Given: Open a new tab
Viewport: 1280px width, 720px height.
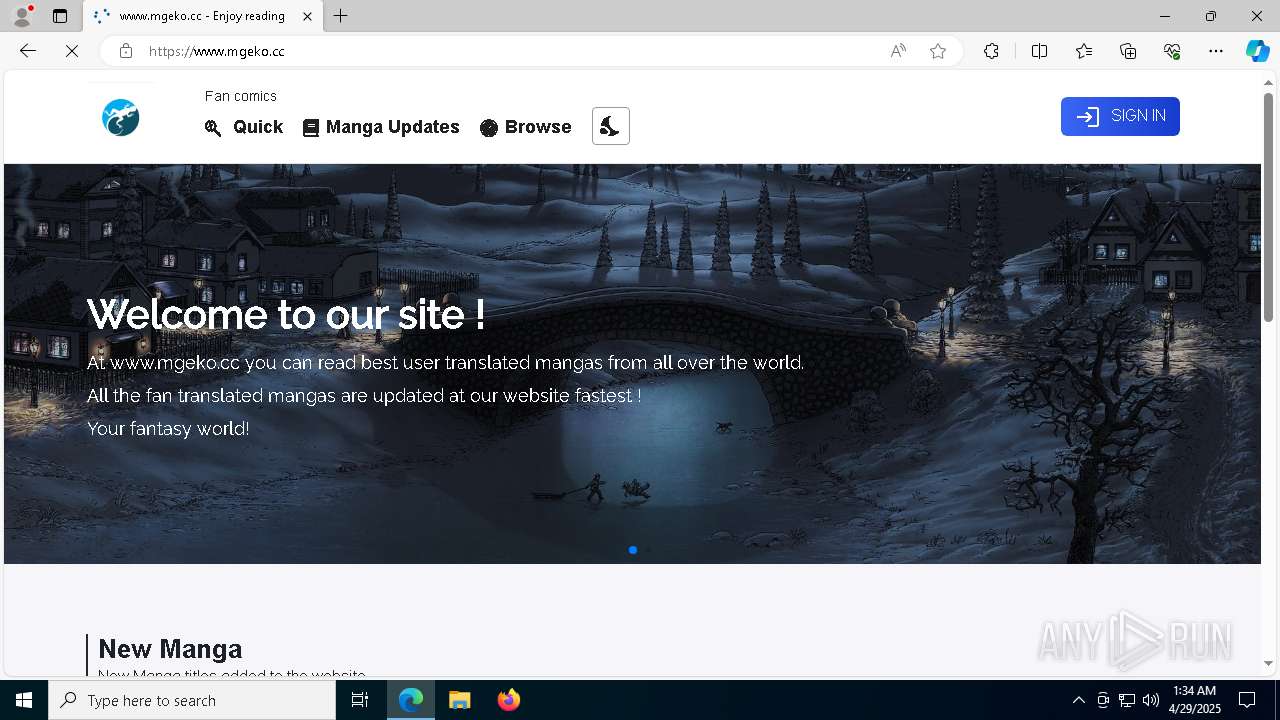Looking at the screenshot, I should (341, 16).
